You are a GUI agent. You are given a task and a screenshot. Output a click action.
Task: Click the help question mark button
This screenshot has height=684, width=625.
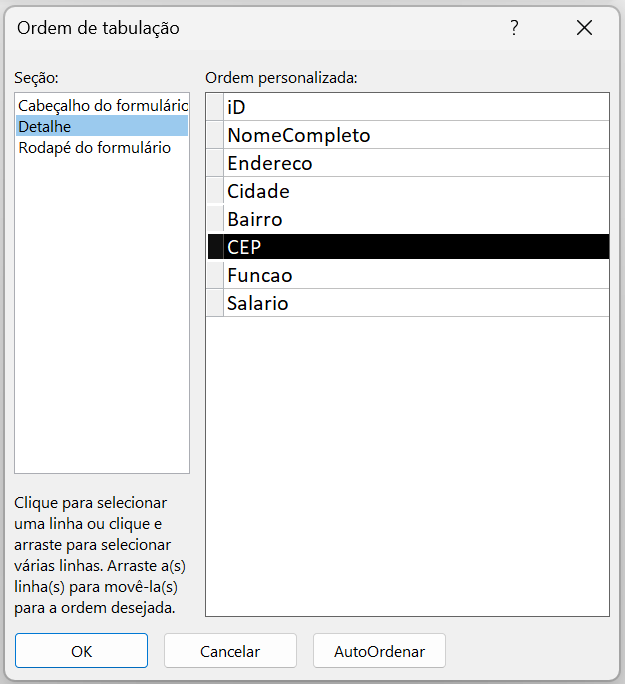[x=514, y=28]
